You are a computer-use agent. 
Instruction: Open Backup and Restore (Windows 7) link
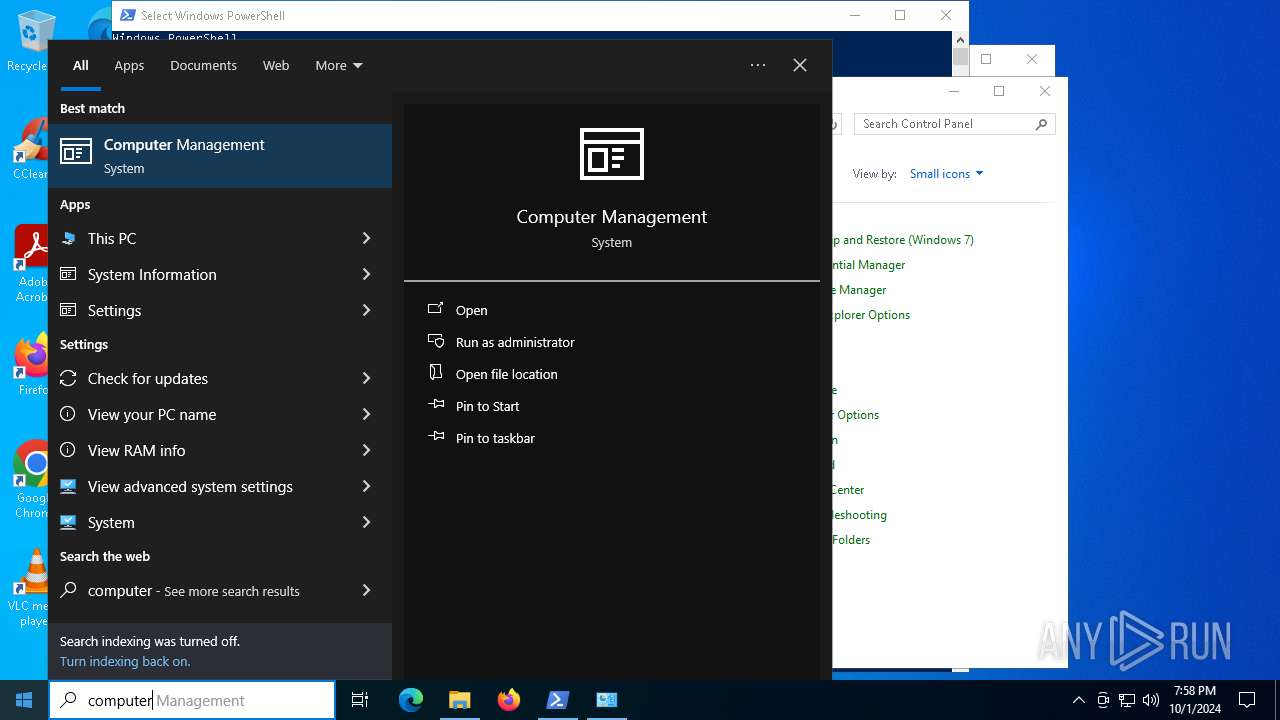pos(903,240)
